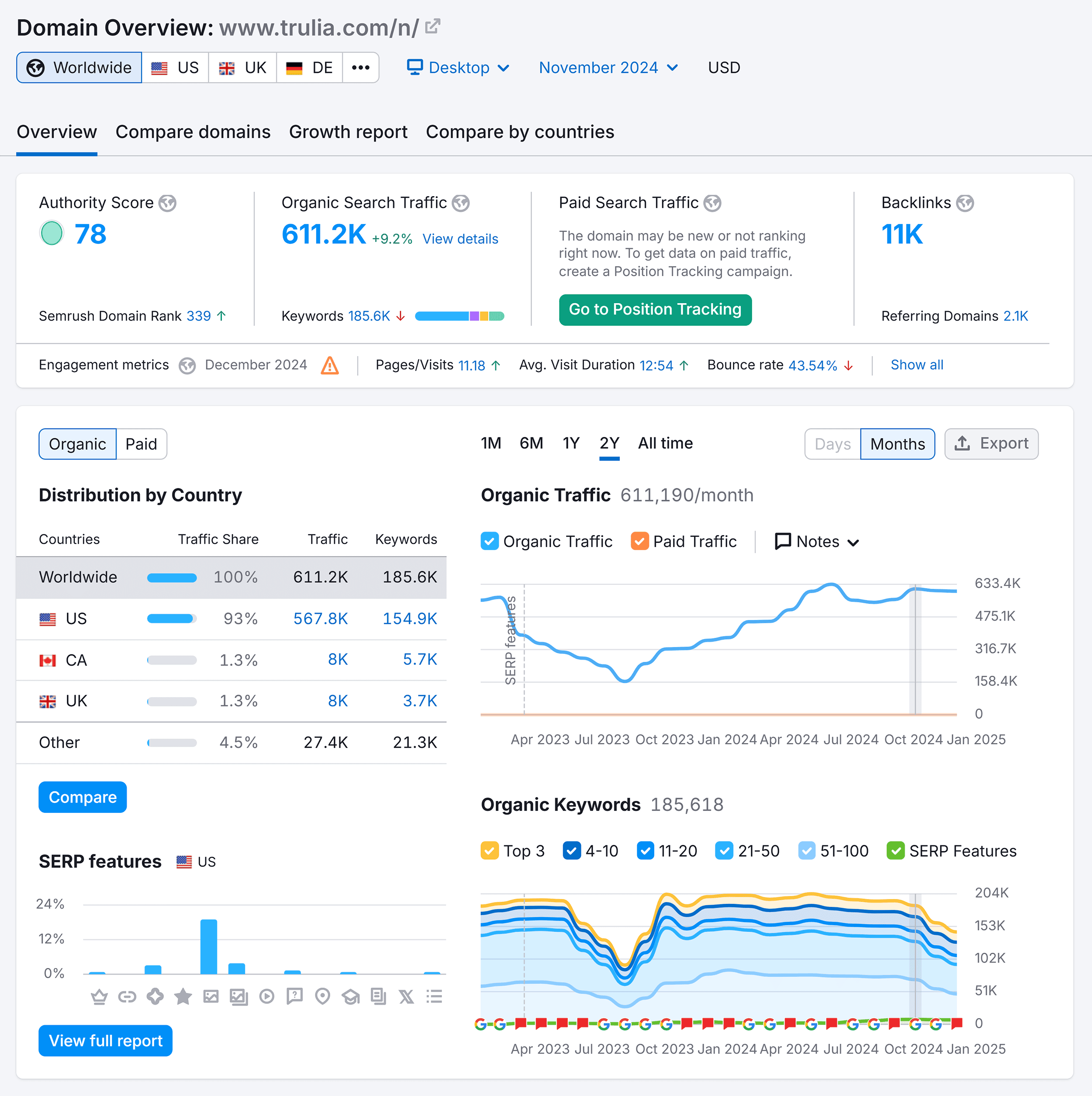Click US traffic value 567.8K

click(321, 619)
